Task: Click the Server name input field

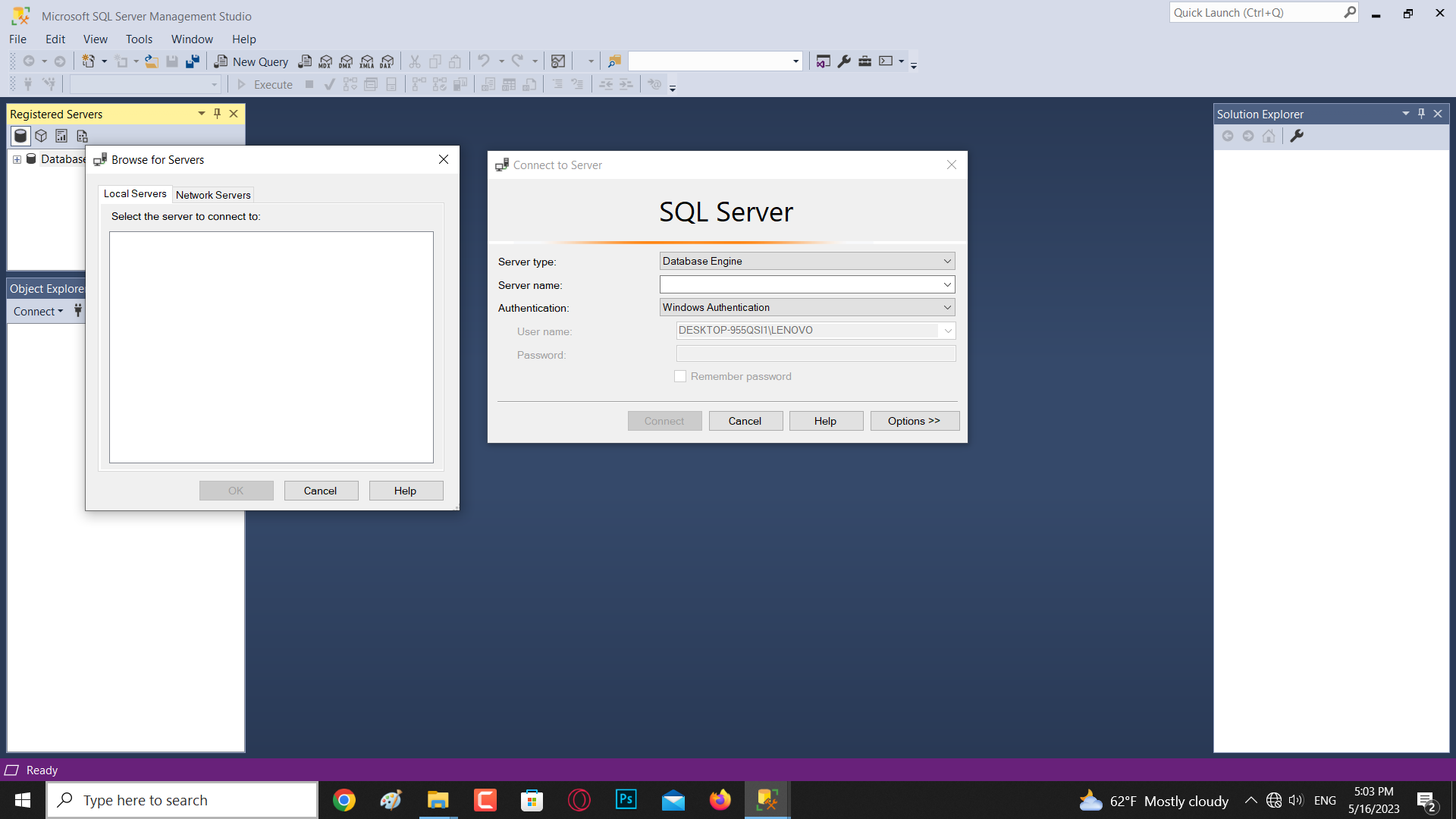Action: tap(800, 284)
